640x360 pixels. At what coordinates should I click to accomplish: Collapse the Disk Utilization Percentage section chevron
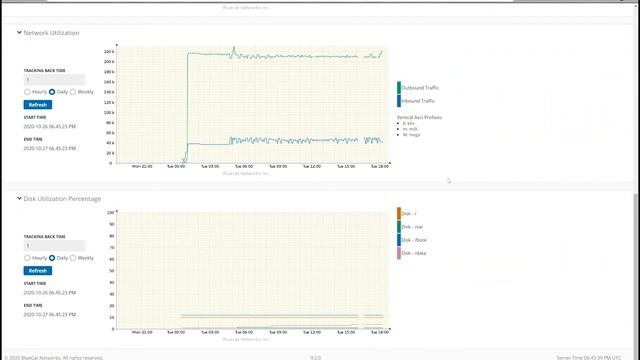point(19,198)
